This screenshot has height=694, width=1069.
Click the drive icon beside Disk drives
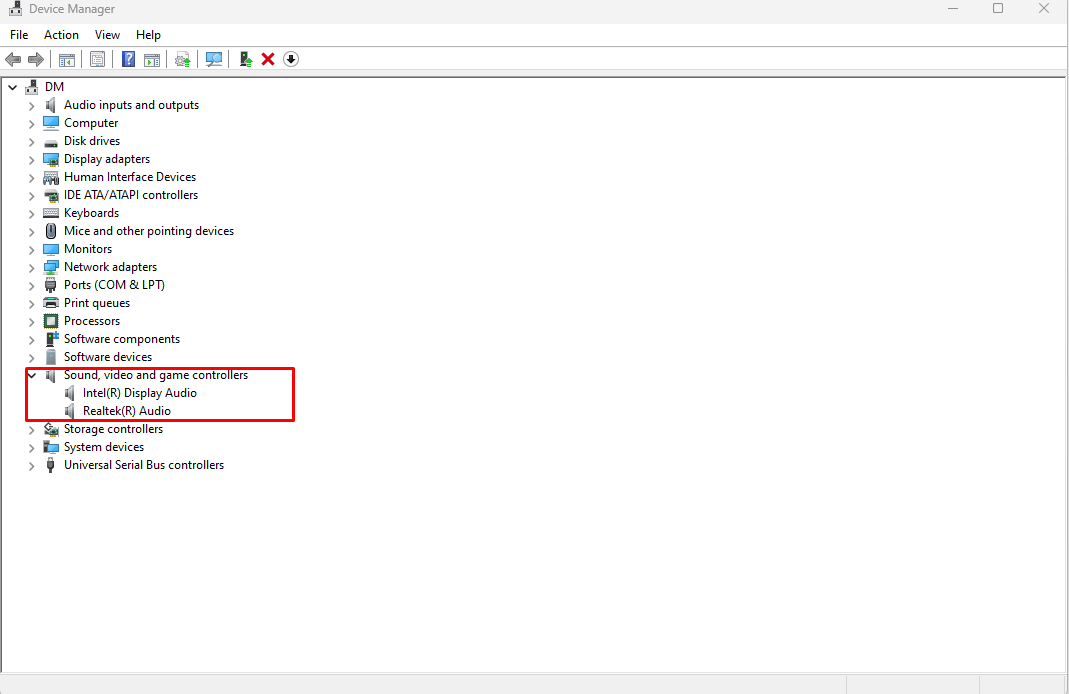pyautogui.click(x=50, y=142)
